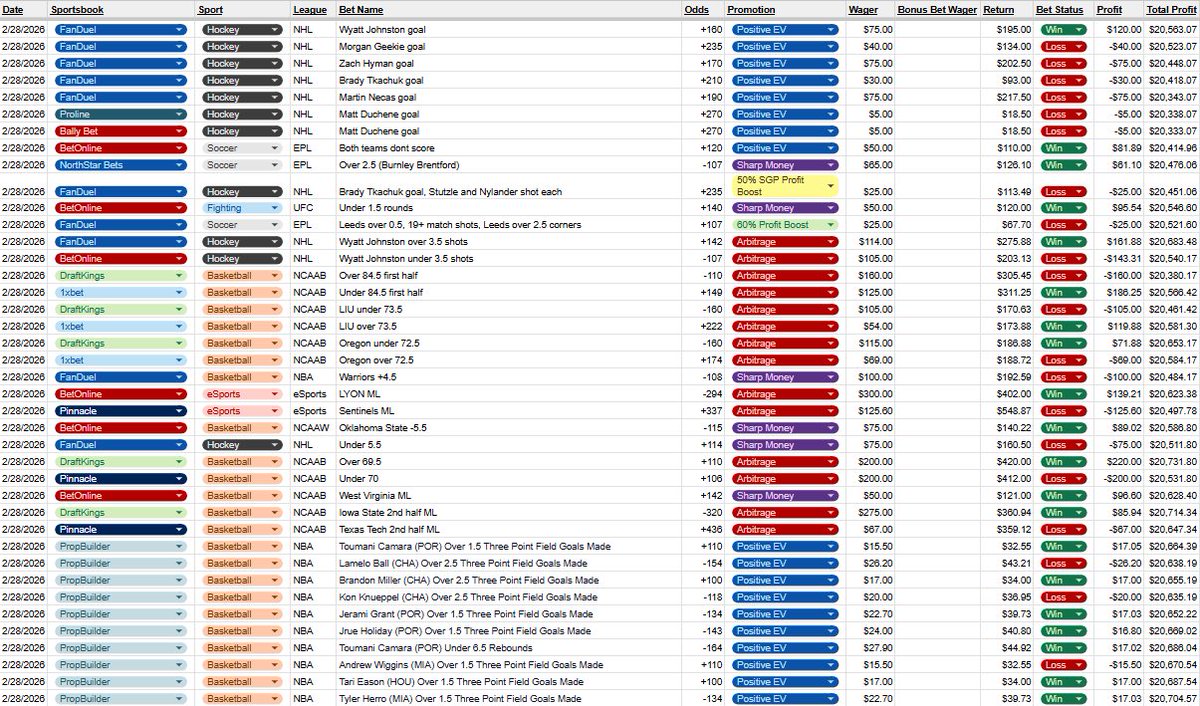1200x706 pixels.
Task: Open Arbitrage dropdown for Texas Tech 2nd half ML
Action: (783, 529)
